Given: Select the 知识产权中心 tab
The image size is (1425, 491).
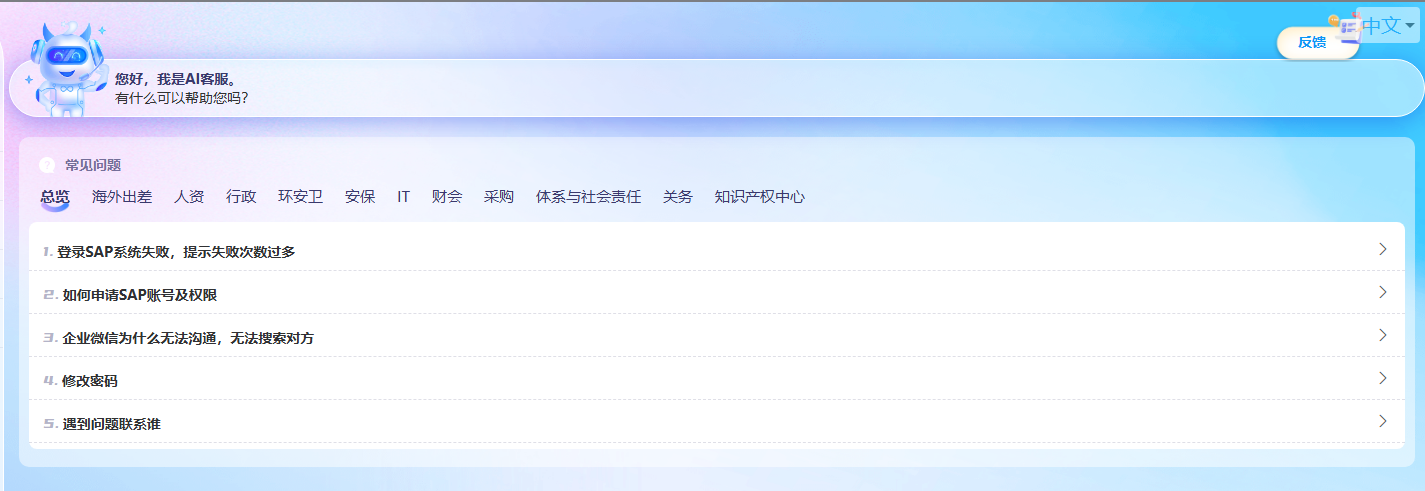Looking at the screenshot, I should click(x=760, y=197).
